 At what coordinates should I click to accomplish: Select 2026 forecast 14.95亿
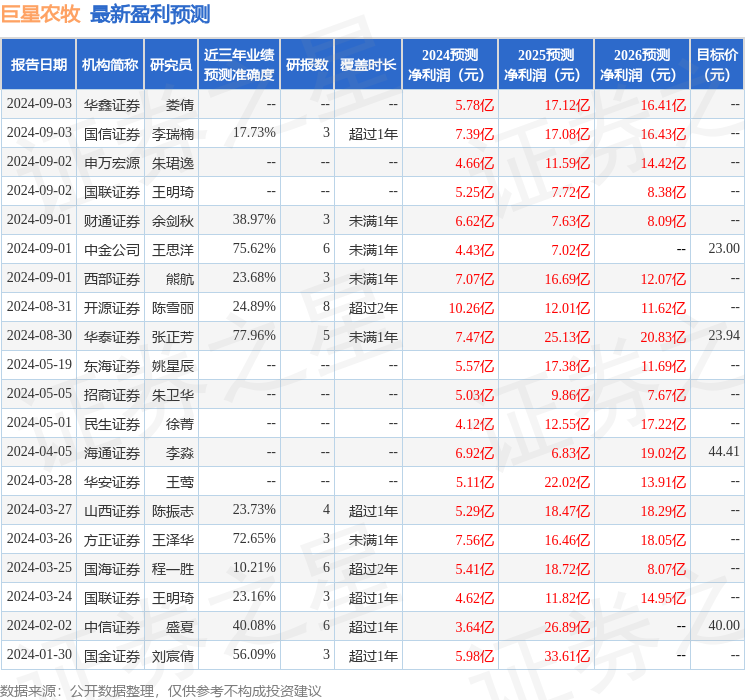pyautogui.click(x=663, y=598)
